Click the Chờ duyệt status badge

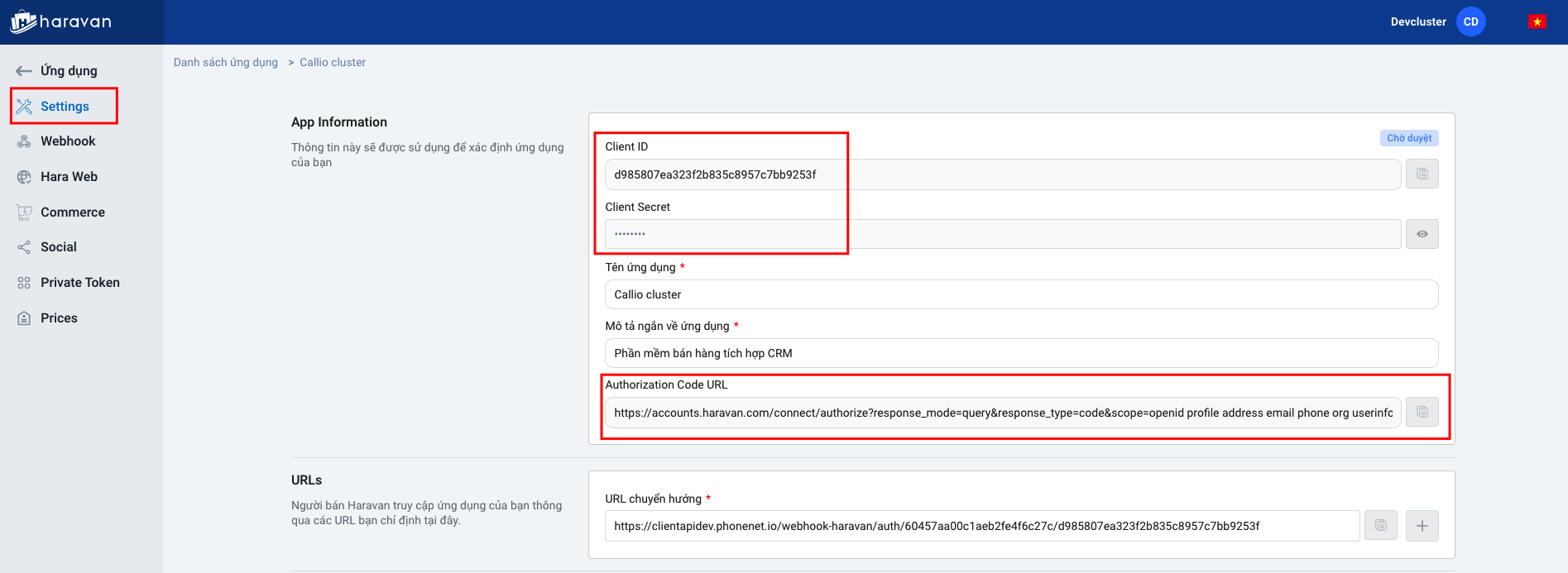1408,138
